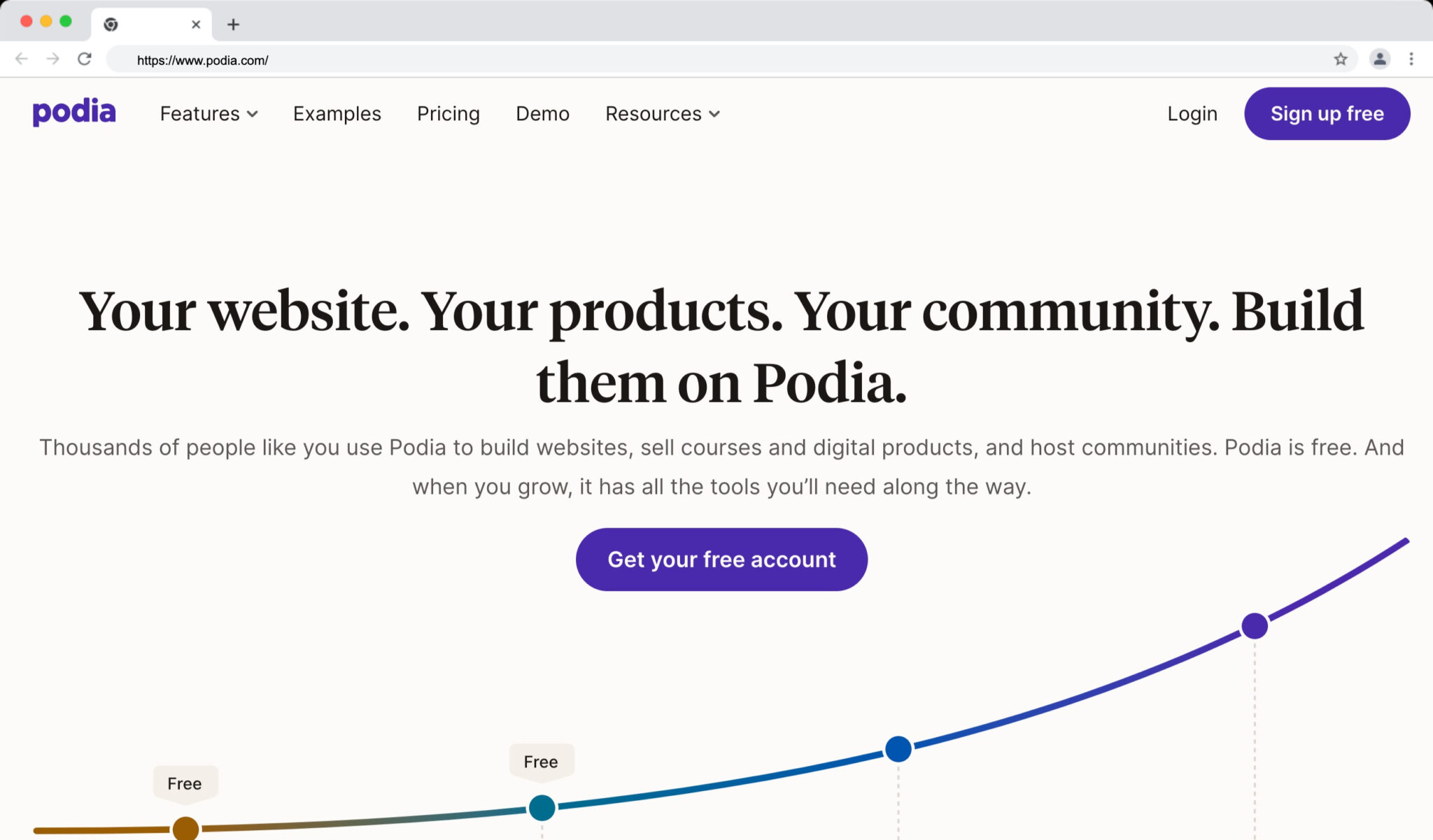Image resolution: width=1433 pixels, height=840 pixels.
Task: Close the current browser tab
Action: point(196,24)
